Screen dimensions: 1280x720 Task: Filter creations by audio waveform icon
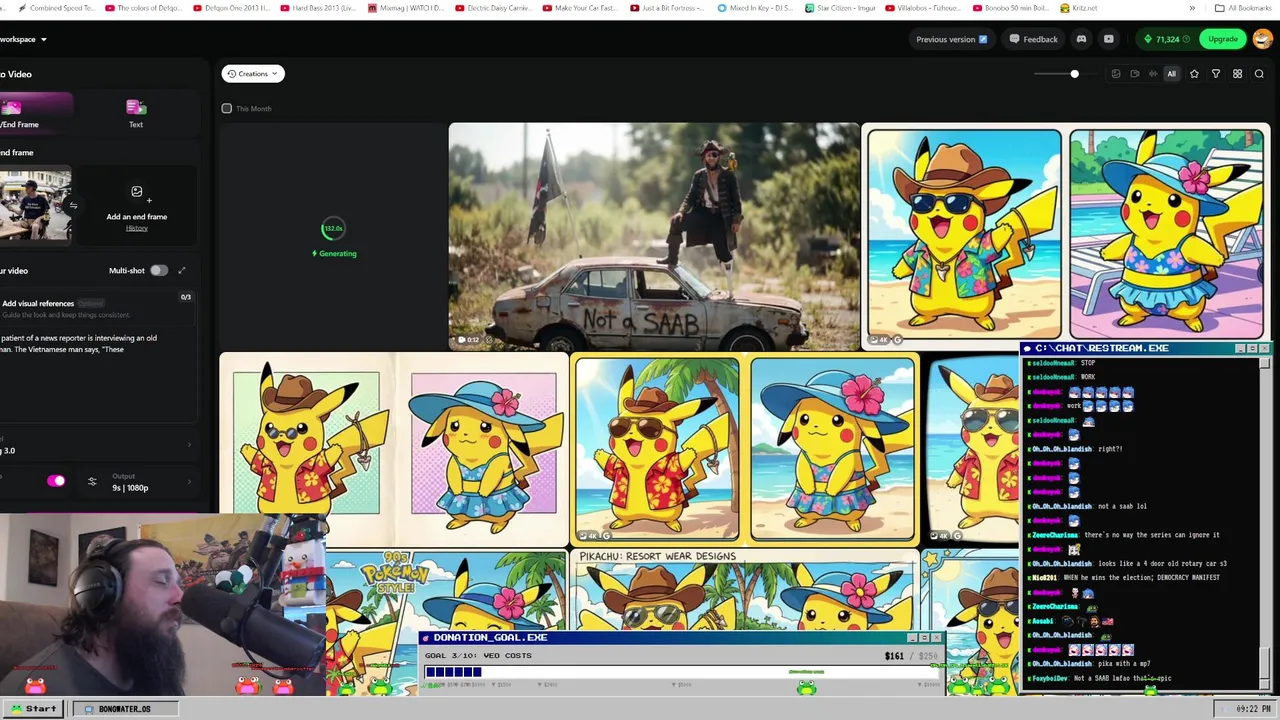pyautogui.click(x=1153, y=74)
